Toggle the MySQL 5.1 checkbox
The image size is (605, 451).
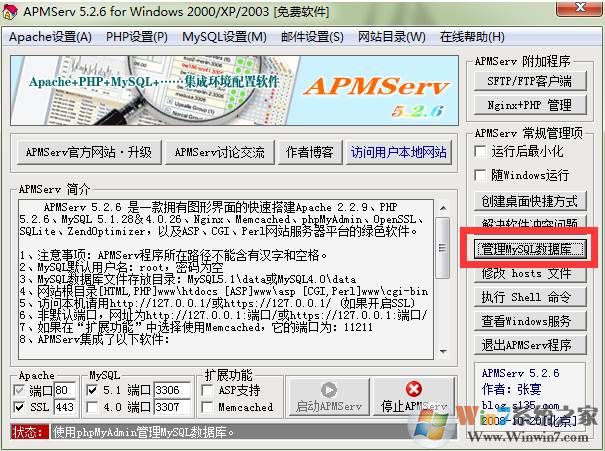click(92, 390)
